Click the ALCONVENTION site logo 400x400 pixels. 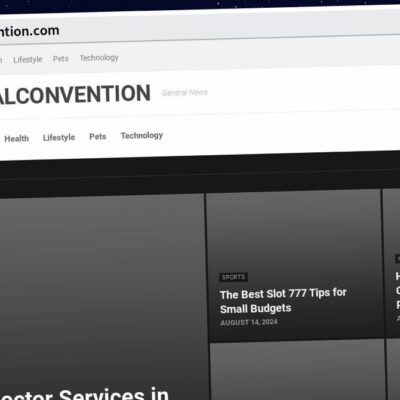coord(75,95)
